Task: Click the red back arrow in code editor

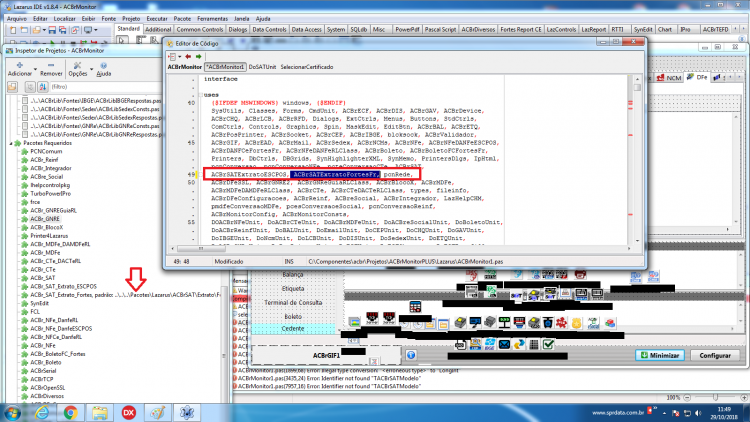Action: pyautogui.click(x=188, y=56)
